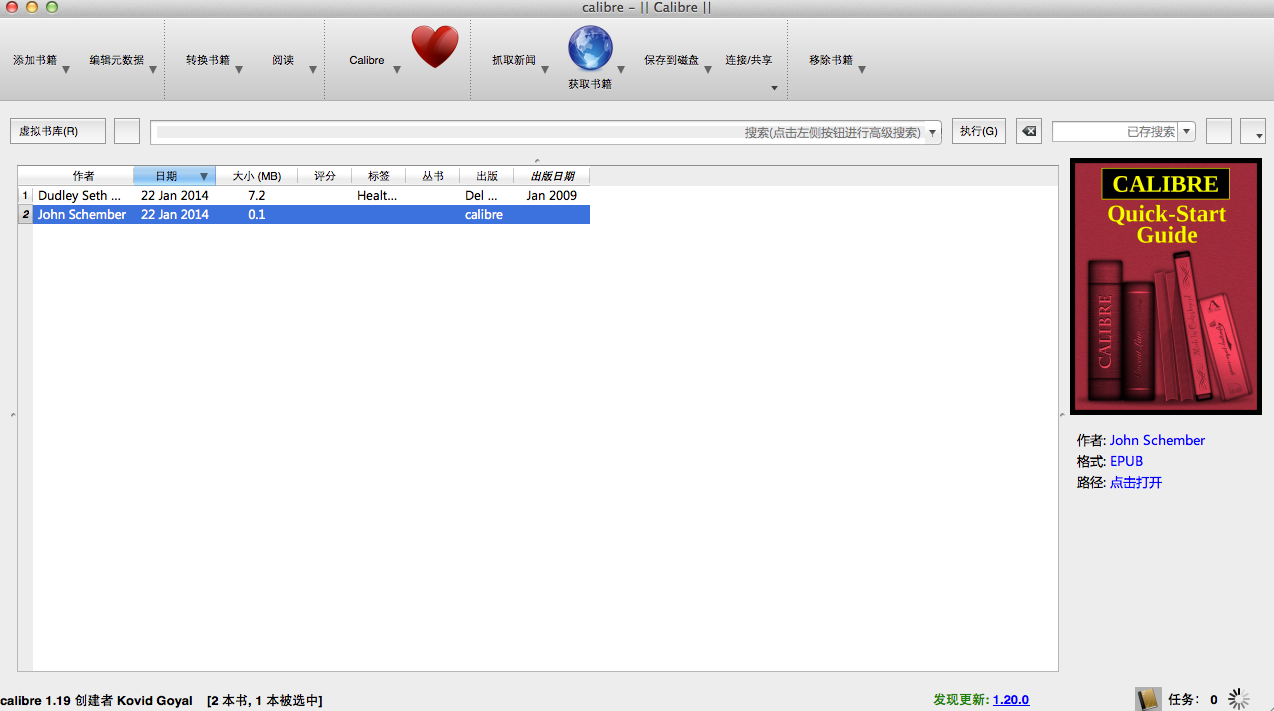
Task: Click the jobs spinner icon
Action: click(x=1239, y=699)
